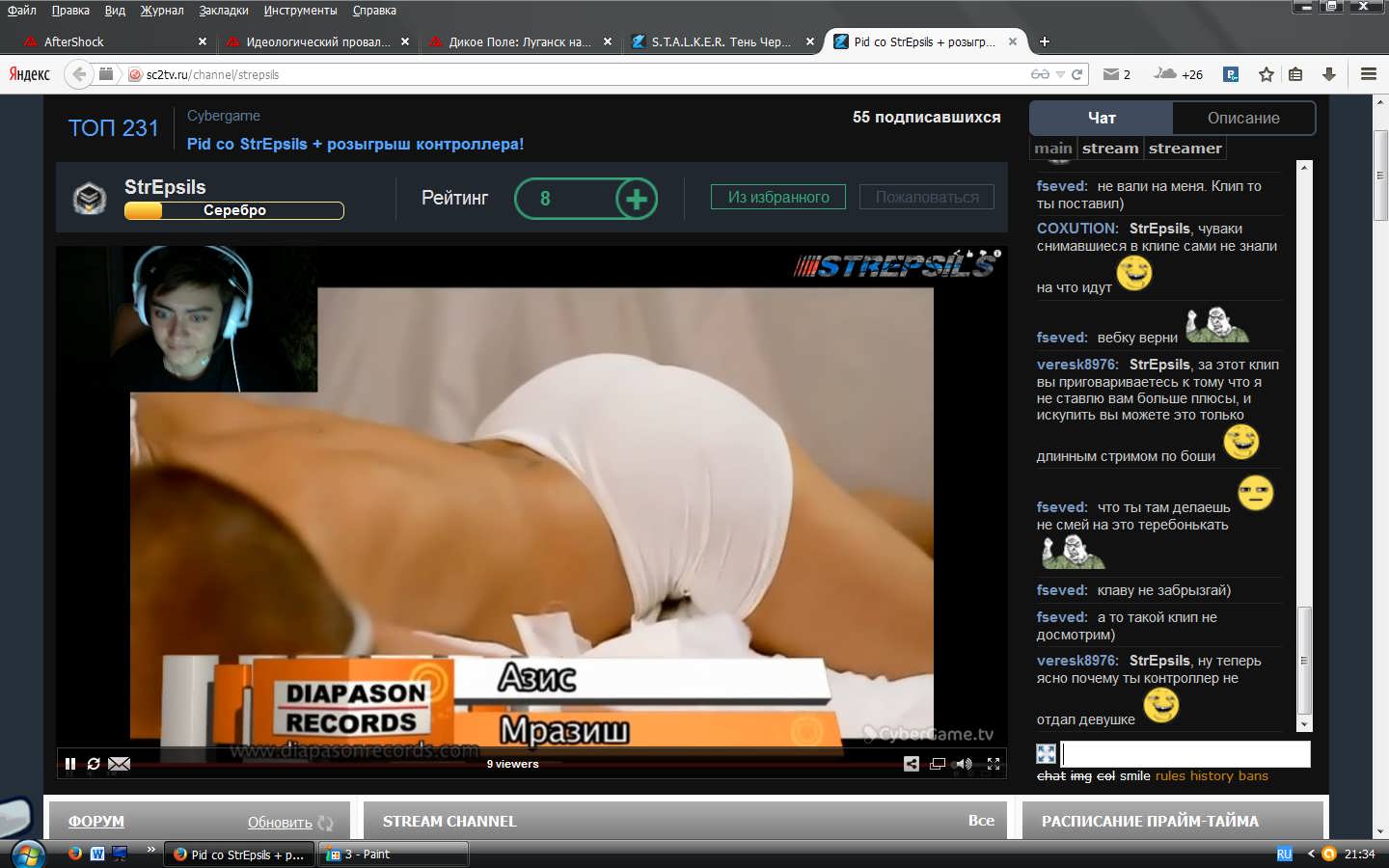Toggle reader view with the glasses icon
The image size is (1389, 868).
point(1040,74)
